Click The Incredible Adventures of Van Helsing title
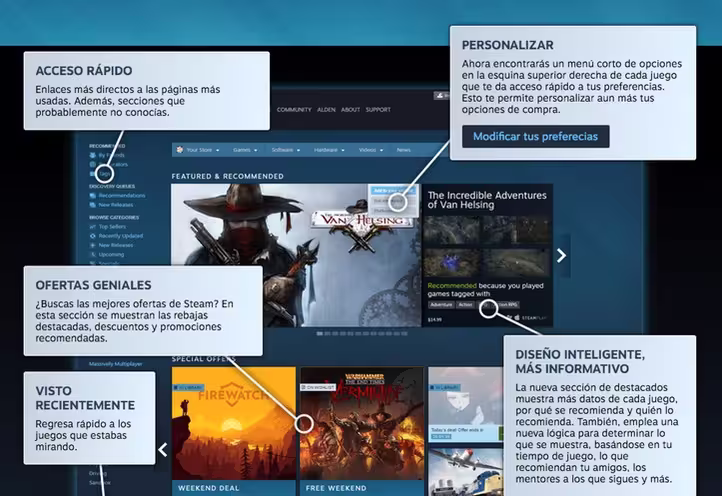The image size is (722, 496). point(487,200)
